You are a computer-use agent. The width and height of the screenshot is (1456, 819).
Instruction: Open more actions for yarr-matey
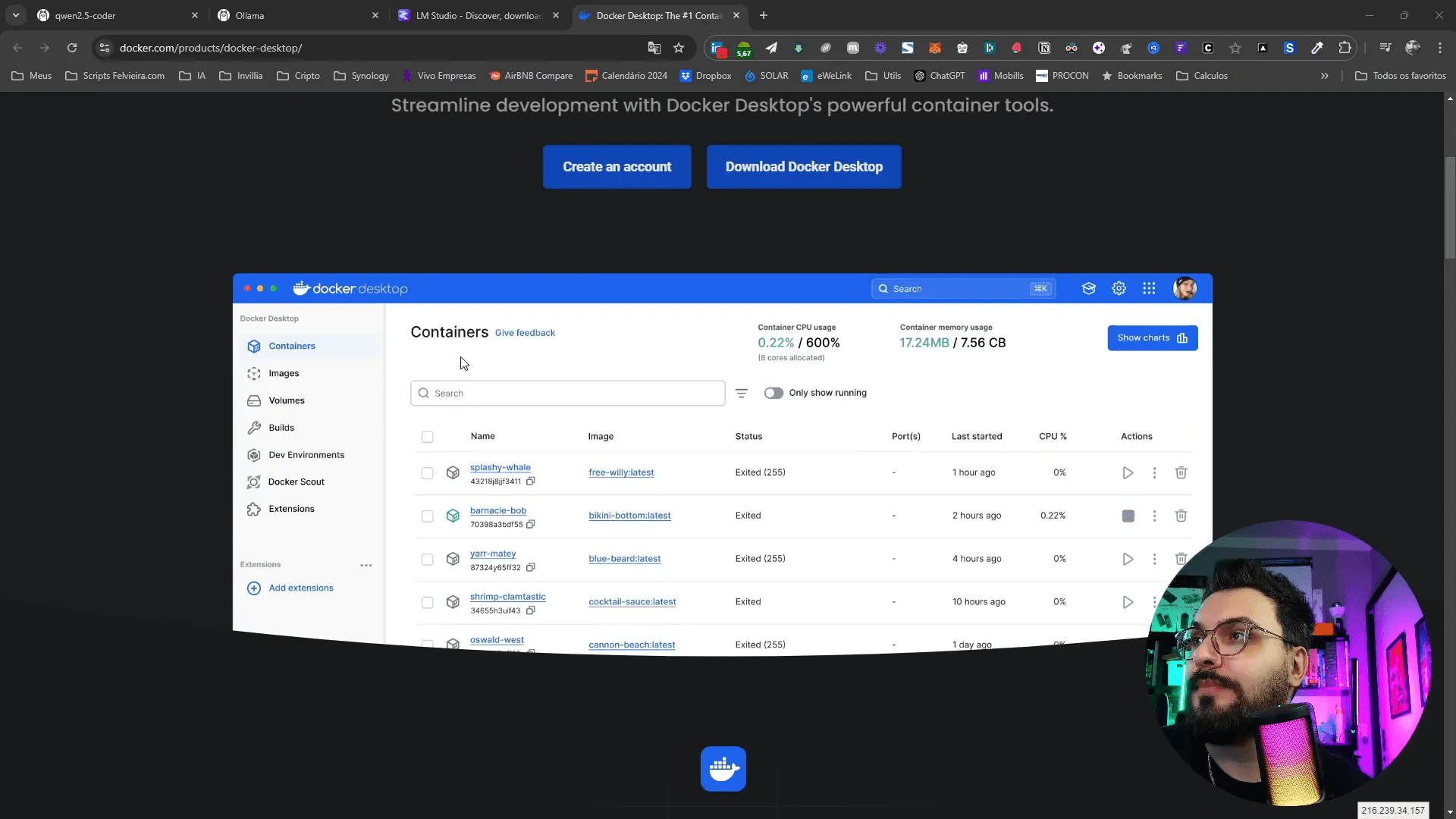1154,559
